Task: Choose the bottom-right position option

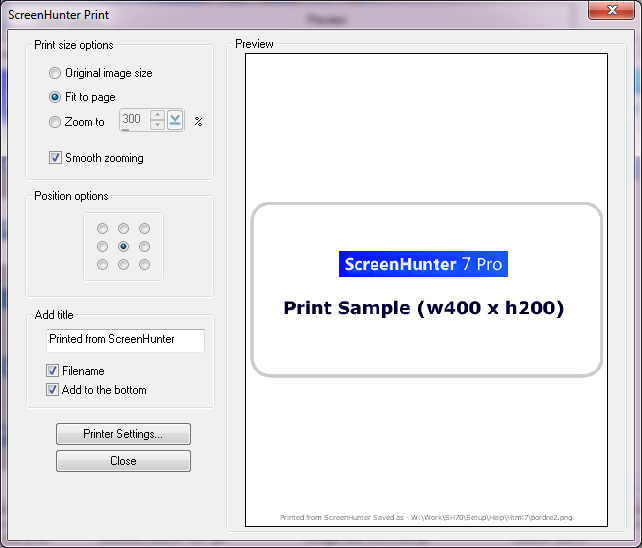Action: [x=145, y=264]
